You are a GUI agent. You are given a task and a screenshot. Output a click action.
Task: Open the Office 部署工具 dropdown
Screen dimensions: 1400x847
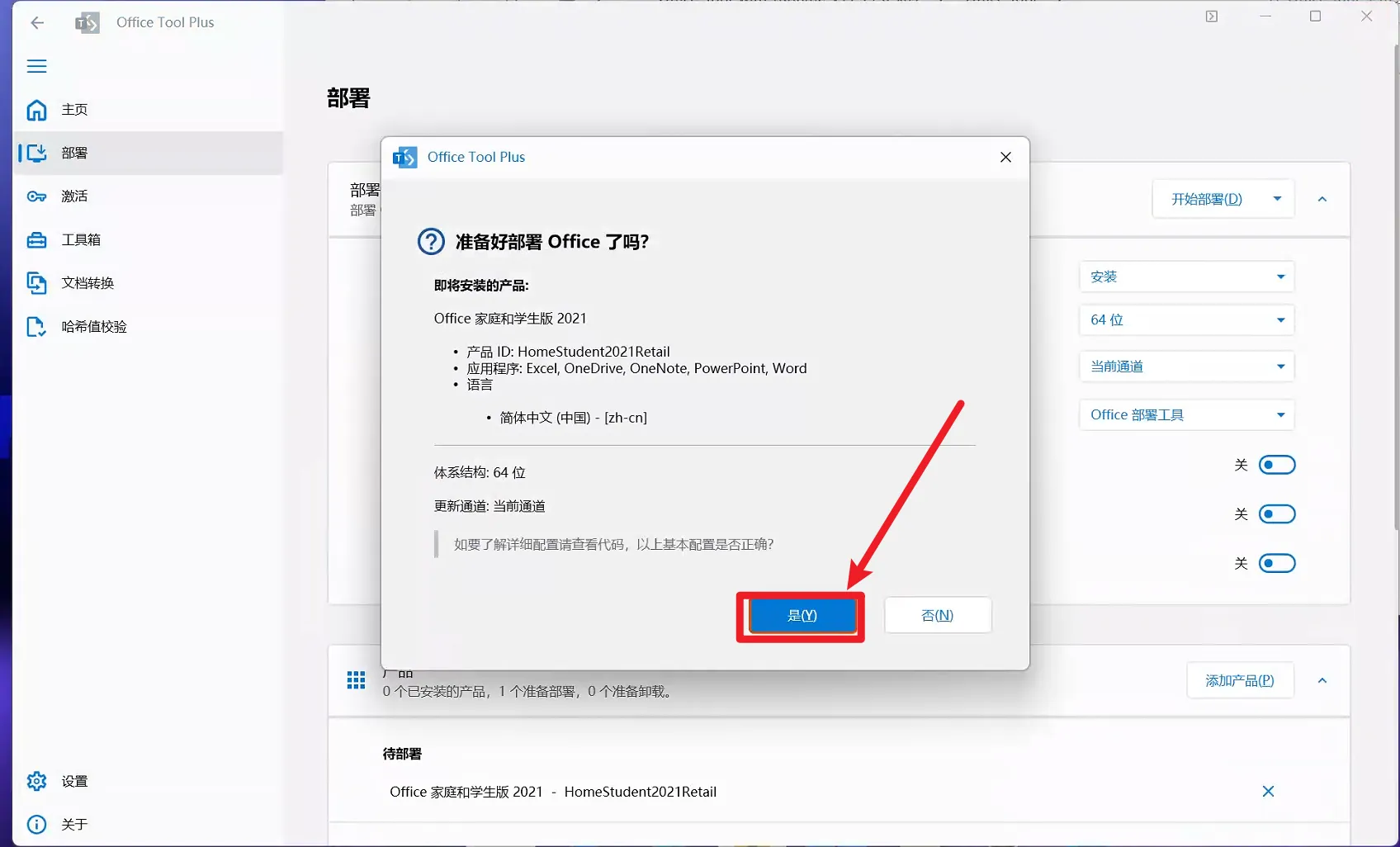tap(1187, 415)
